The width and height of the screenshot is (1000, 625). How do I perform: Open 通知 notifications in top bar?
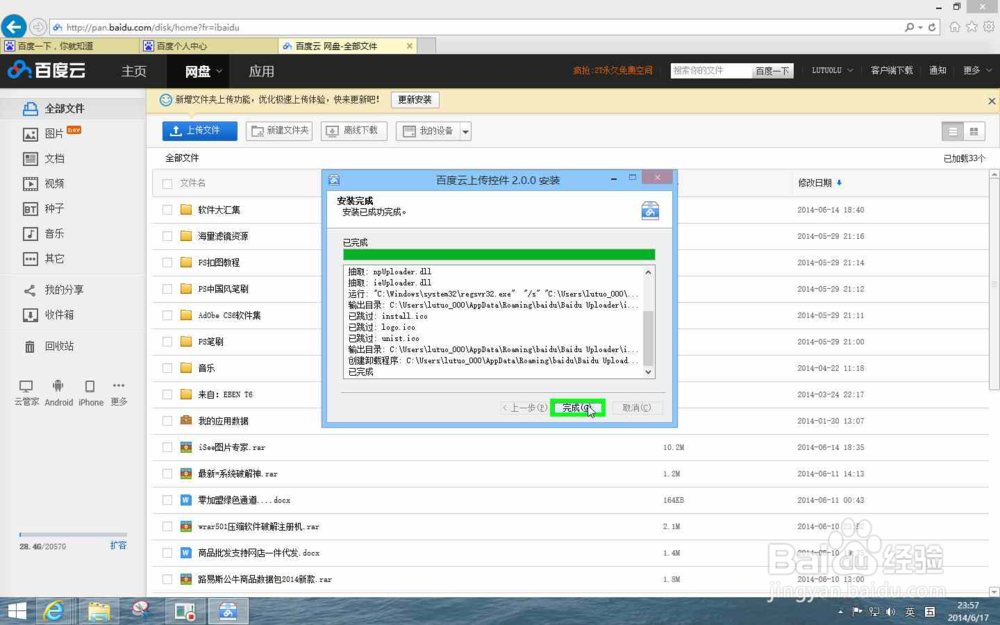pos(938,70)
